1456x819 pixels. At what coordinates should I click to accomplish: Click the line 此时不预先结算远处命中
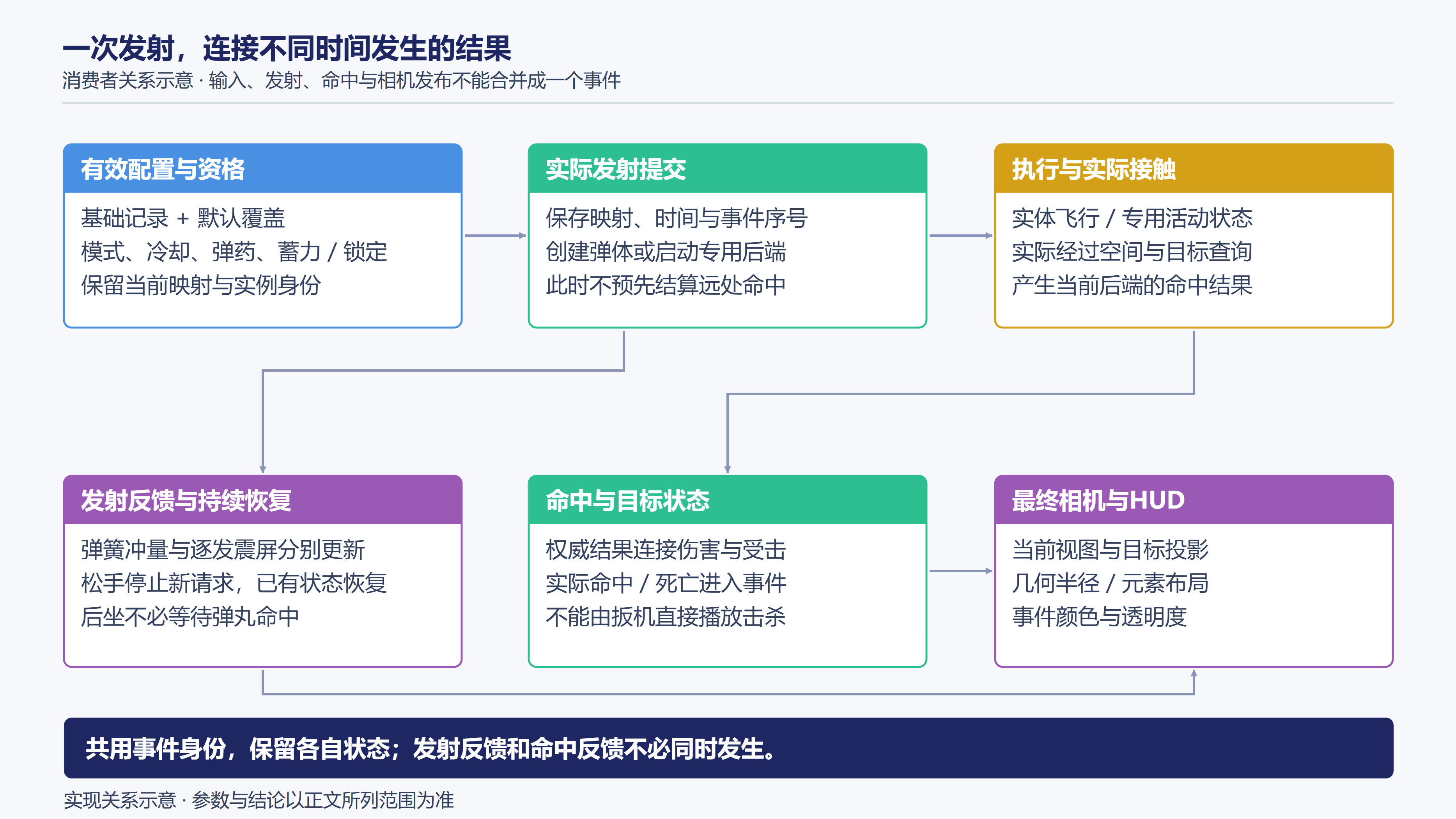(x=666, y=285)
